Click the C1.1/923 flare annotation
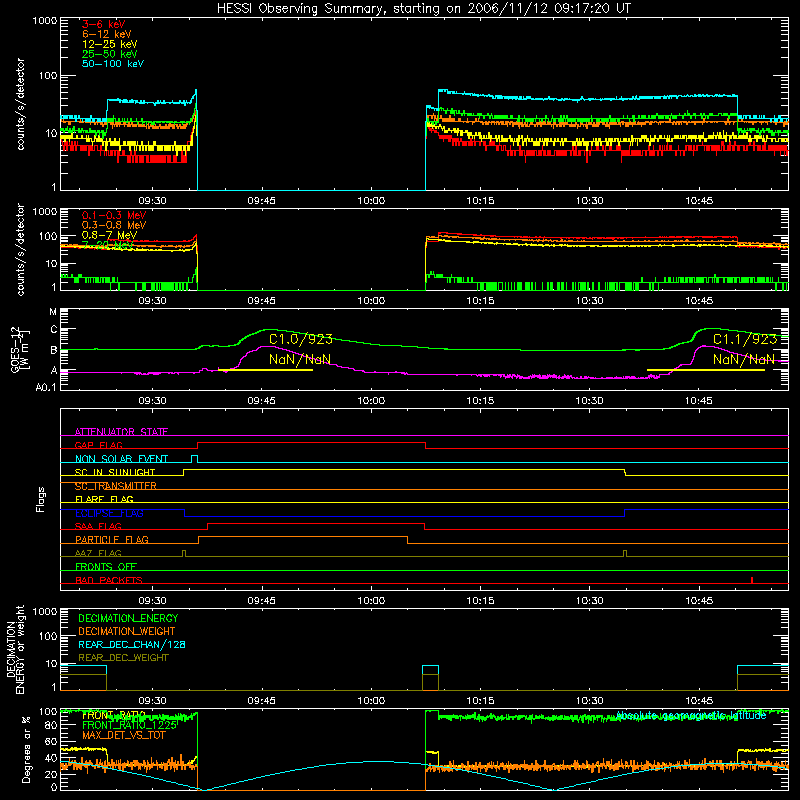 coord(745,339)
